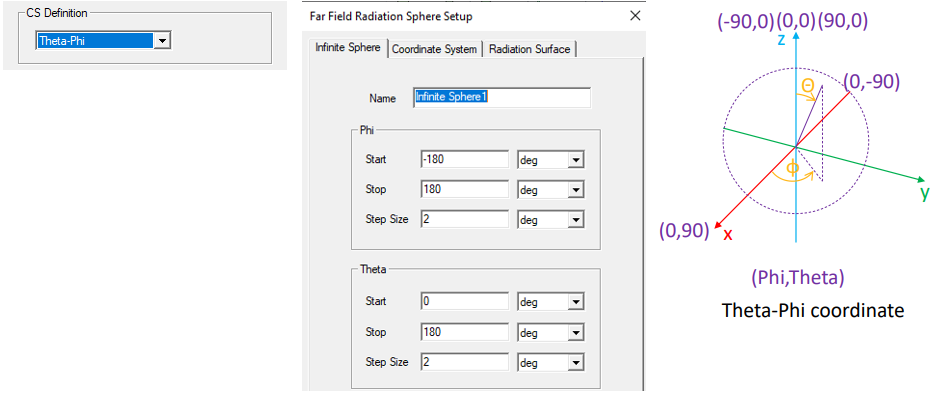Close the Far Field Radiation Sphere Setup dialog
The image size is (933, 393).
coord(635,16)
